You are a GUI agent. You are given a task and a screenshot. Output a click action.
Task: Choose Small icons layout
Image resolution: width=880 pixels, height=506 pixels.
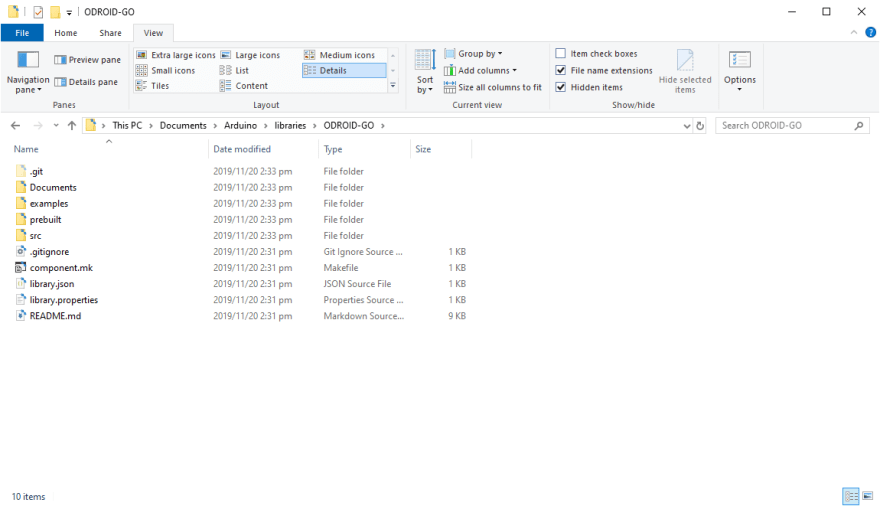pos(166,70)
